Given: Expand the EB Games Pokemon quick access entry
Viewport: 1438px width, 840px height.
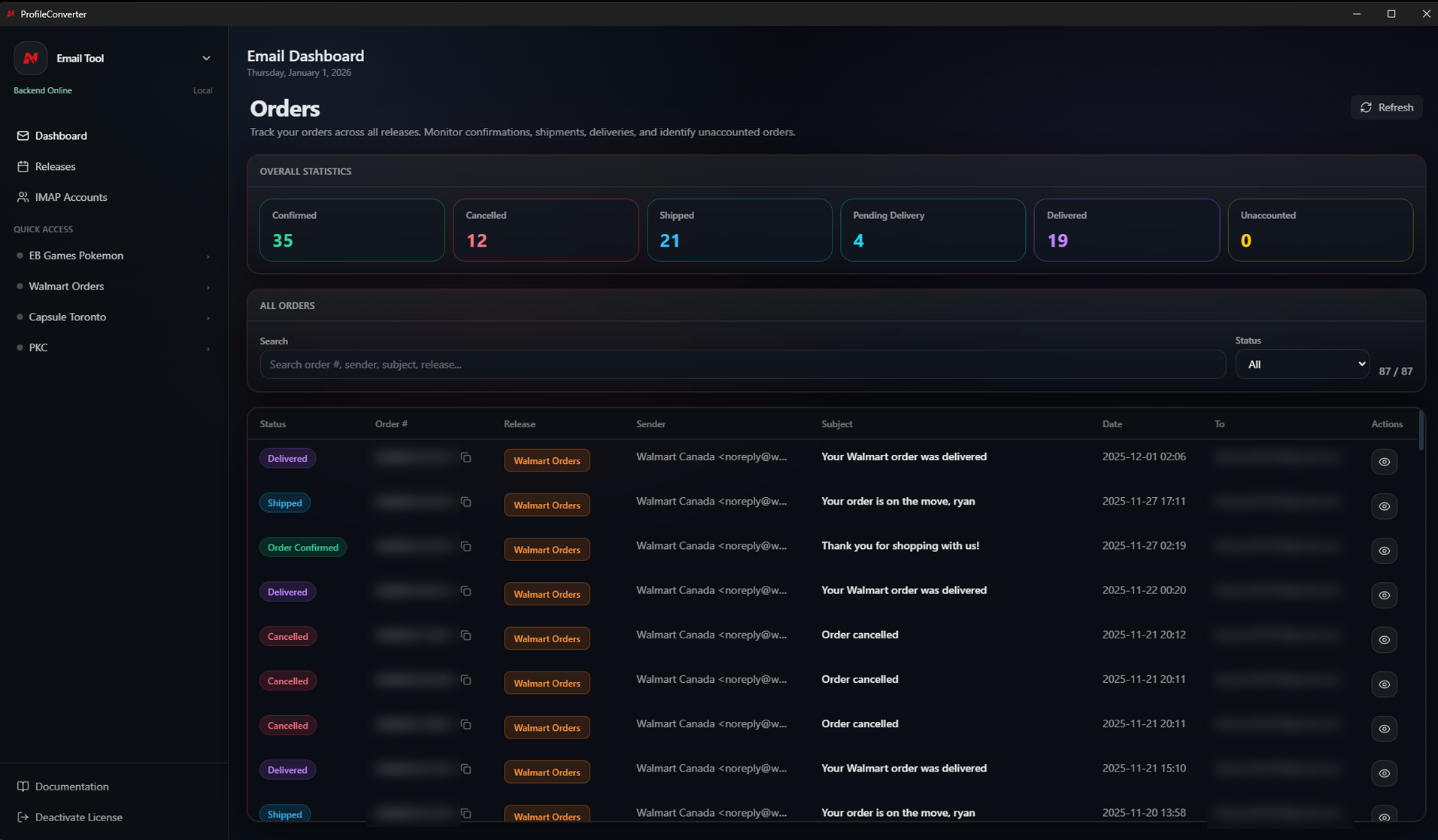Looking at the screenshot, I should [208, 256].
